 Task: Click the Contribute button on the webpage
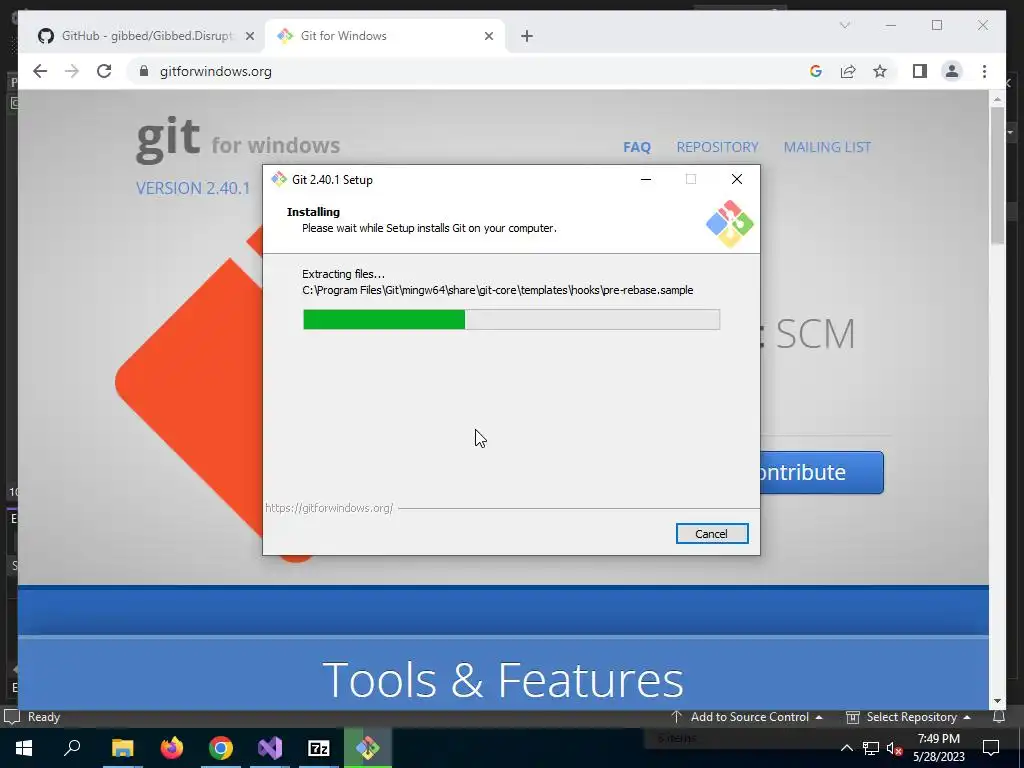coord(822,472)
